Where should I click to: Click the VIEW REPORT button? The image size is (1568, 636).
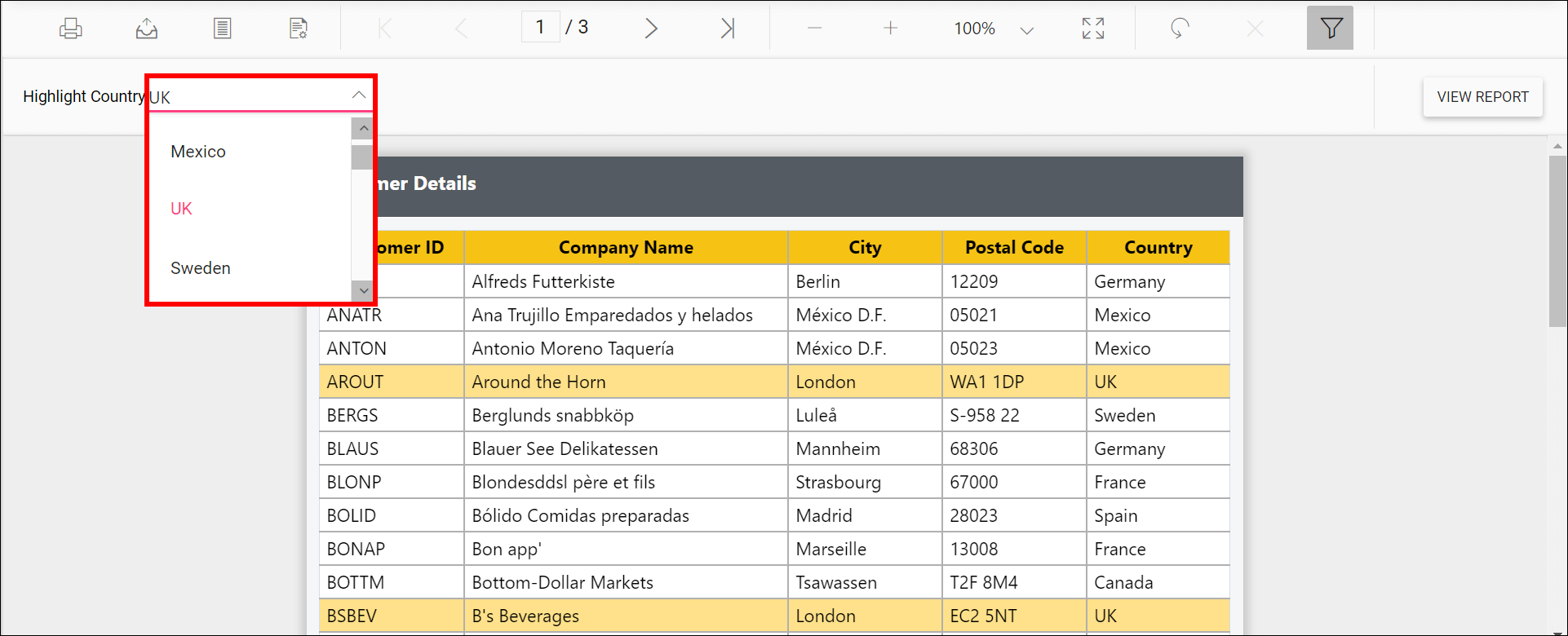pyautogui.click(x=1482, y=97)
